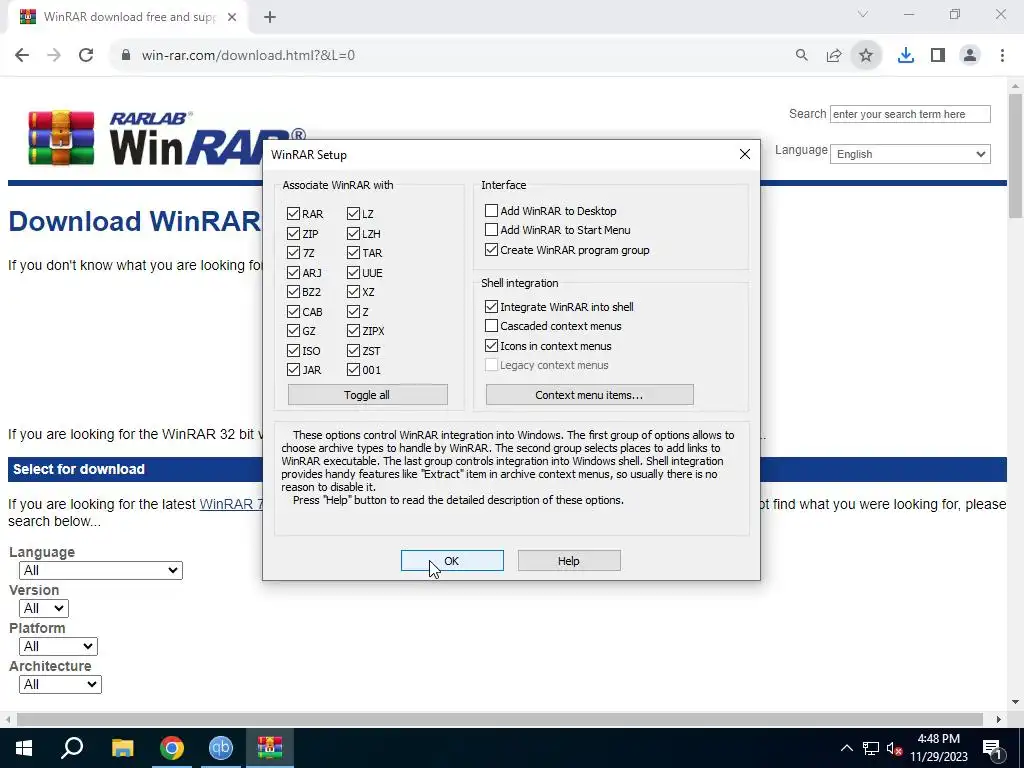Viewport: 1024px width, 768px height.
Task: Open taskbar search icon
Action: (72, 748)
